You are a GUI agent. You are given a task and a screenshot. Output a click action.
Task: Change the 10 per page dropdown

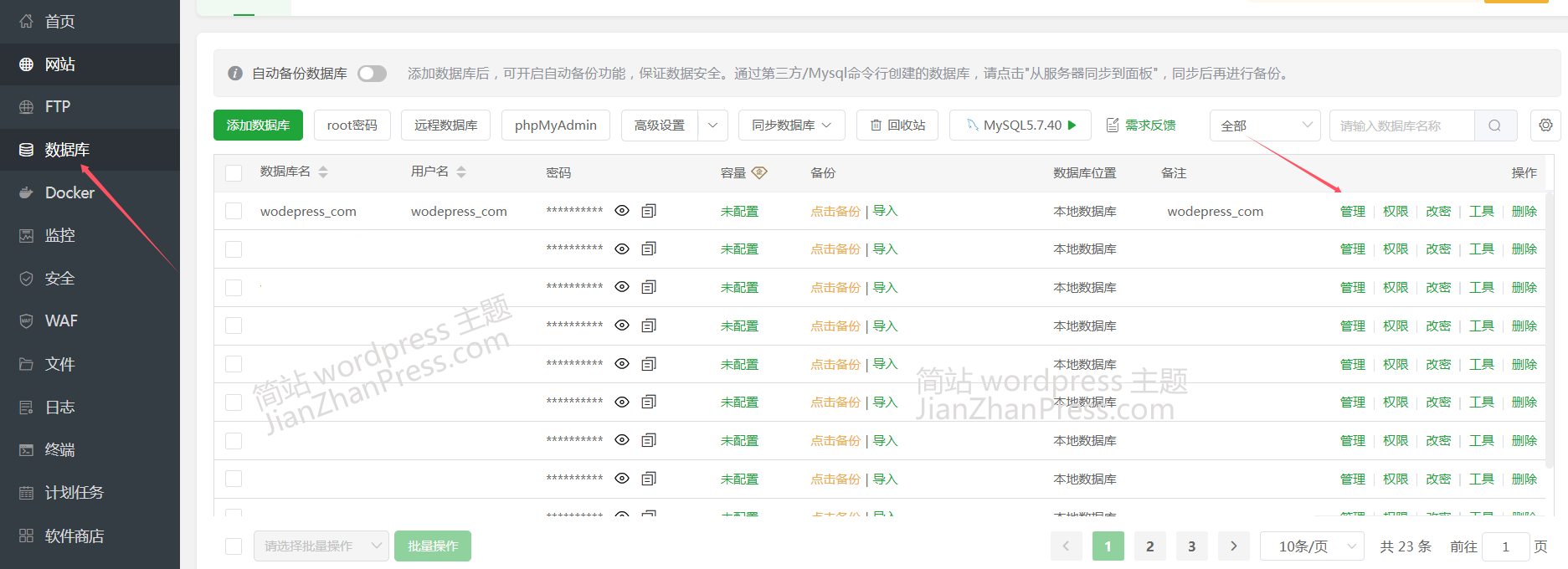tap(1311, 546)
